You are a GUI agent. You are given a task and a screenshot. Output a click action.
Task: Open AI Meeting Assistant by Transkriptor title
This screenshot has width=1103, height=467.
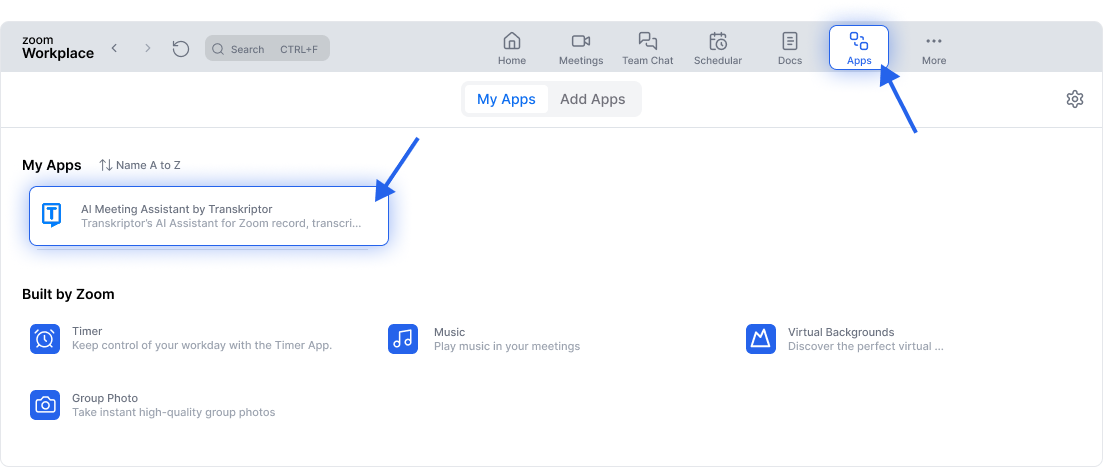tap(177, 209)
